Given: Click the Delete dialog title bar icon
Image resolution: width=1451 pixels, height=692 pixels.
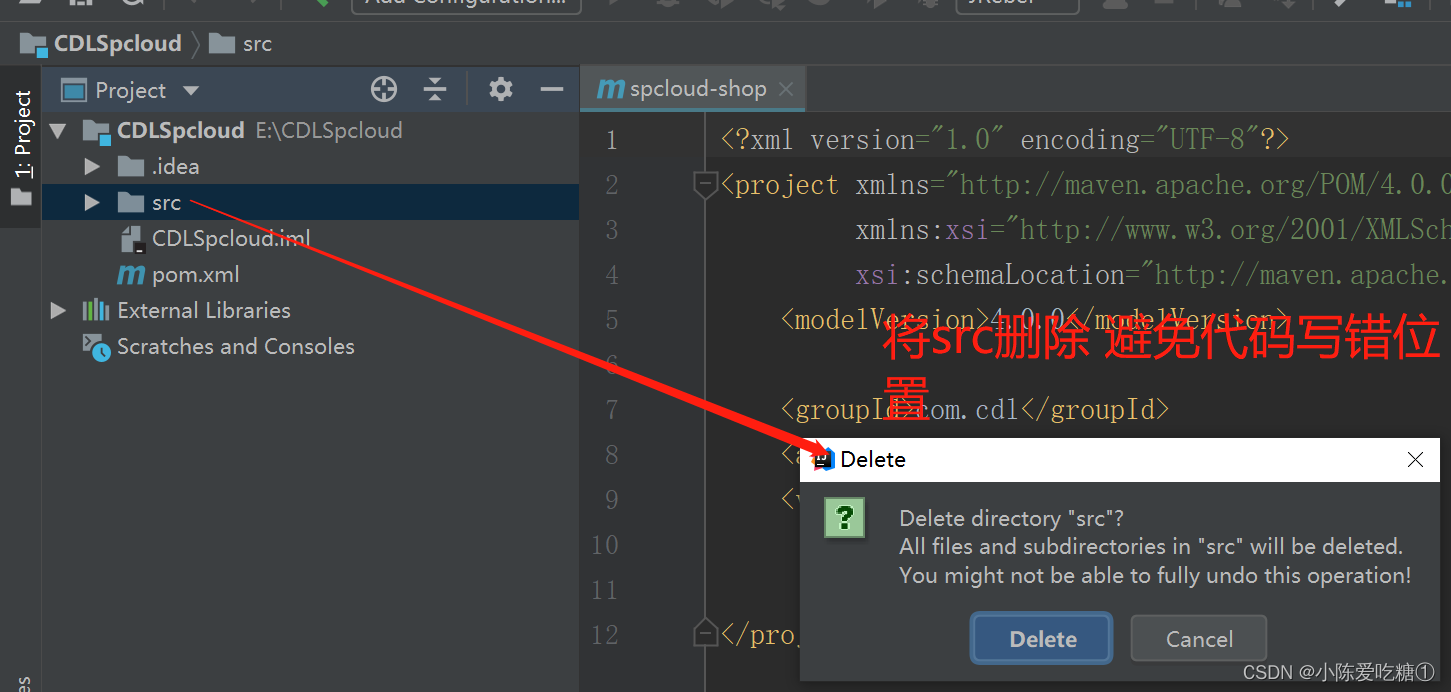Looking at the screenshot, I should coord(823,460).
